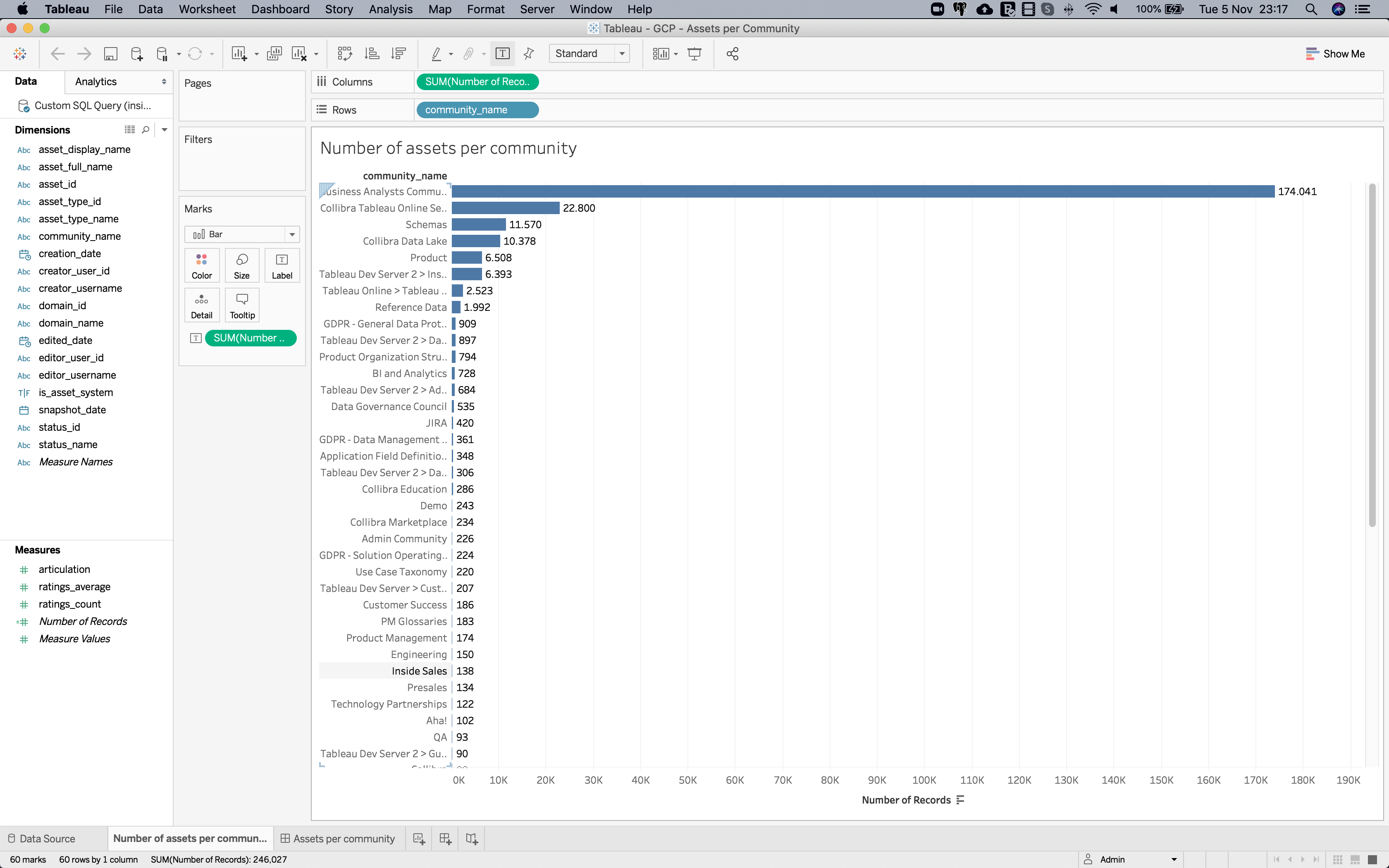The image size is (1389, 868).
Task: Open the Format menu
Action: pyautogui.click(x=486, y=9)
